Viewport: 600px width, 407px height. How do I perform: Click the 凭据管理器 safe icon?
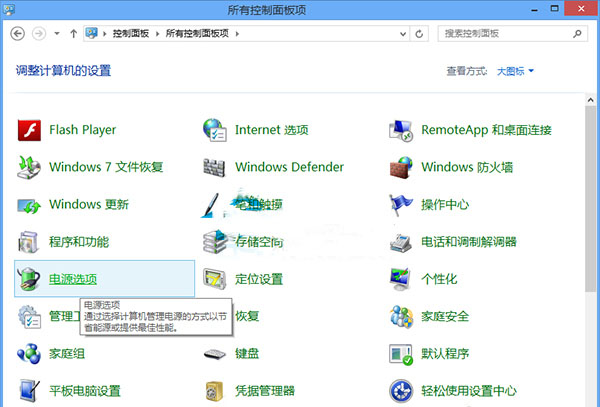[x=214, y=391]
